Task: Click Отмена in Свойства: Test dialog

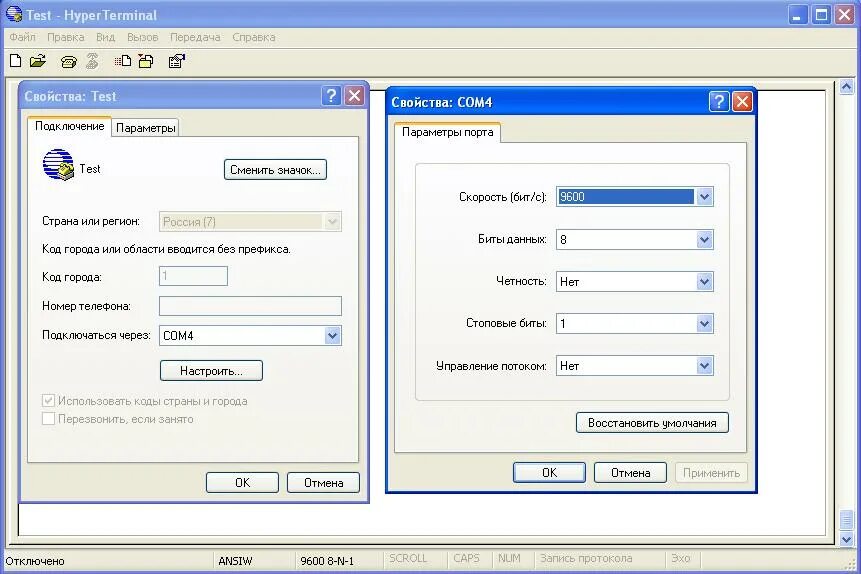Action: click(323, 483)
